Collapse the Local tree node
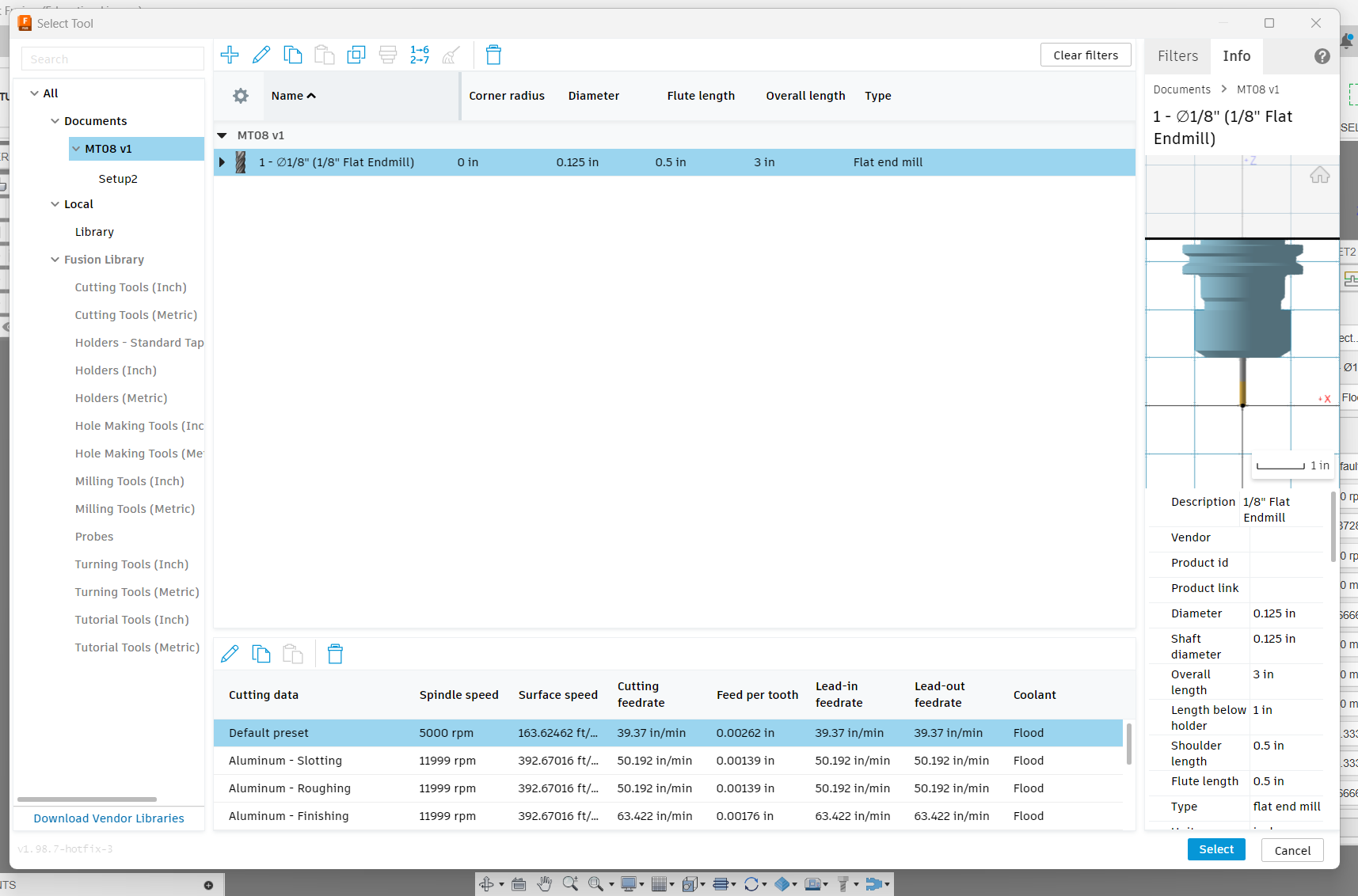Screen dimensions: 1358x896 [55, 204]
